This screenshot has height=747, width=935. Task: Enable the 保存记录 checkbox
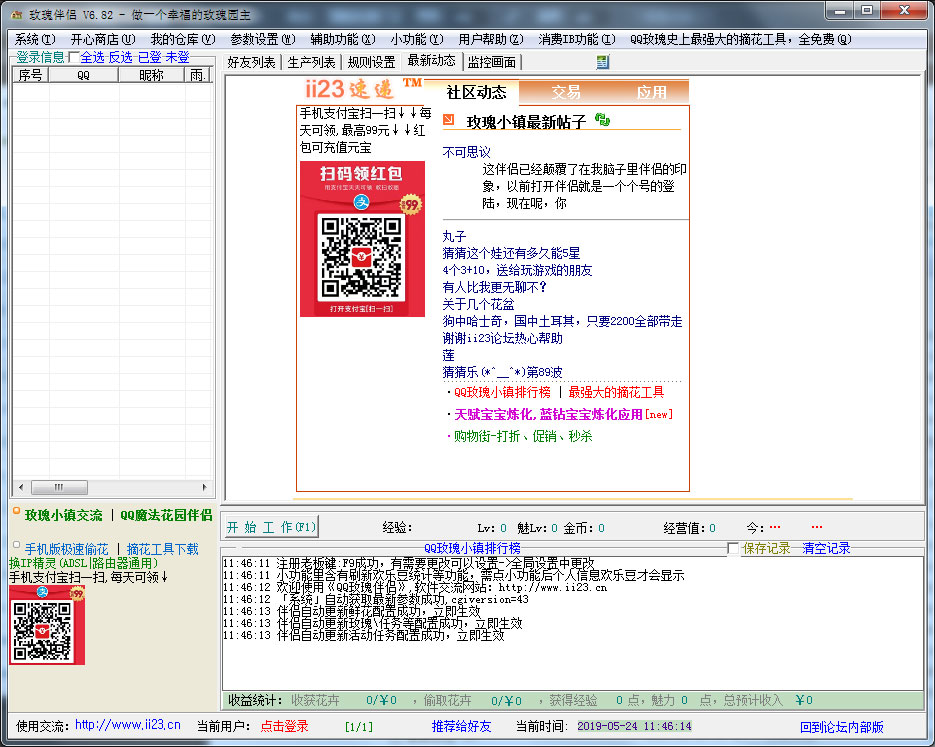coord(734,548)
